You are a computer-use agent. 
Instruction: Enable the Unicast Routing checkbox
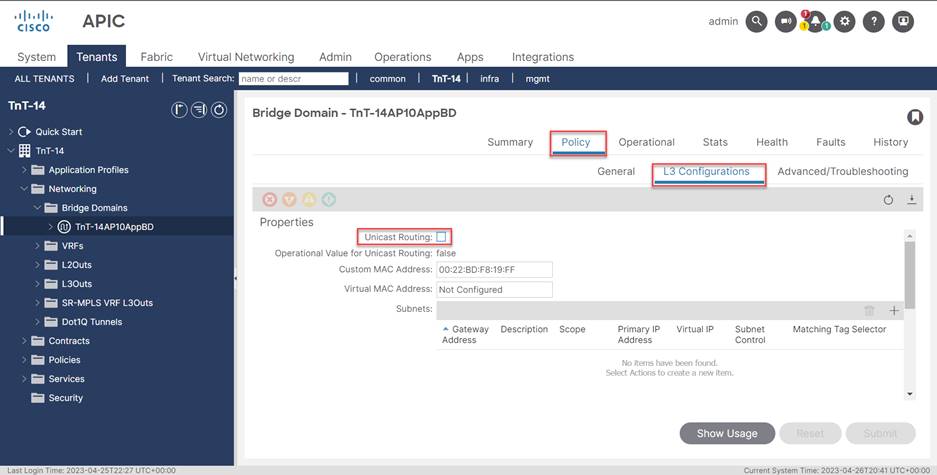(441, 237)
